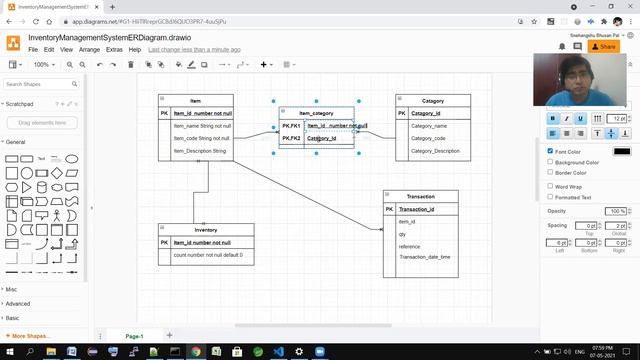The width and height of the screenshot is (640, 360).
Task: Align text to middle vertically
Action: (x=611, y=133)
